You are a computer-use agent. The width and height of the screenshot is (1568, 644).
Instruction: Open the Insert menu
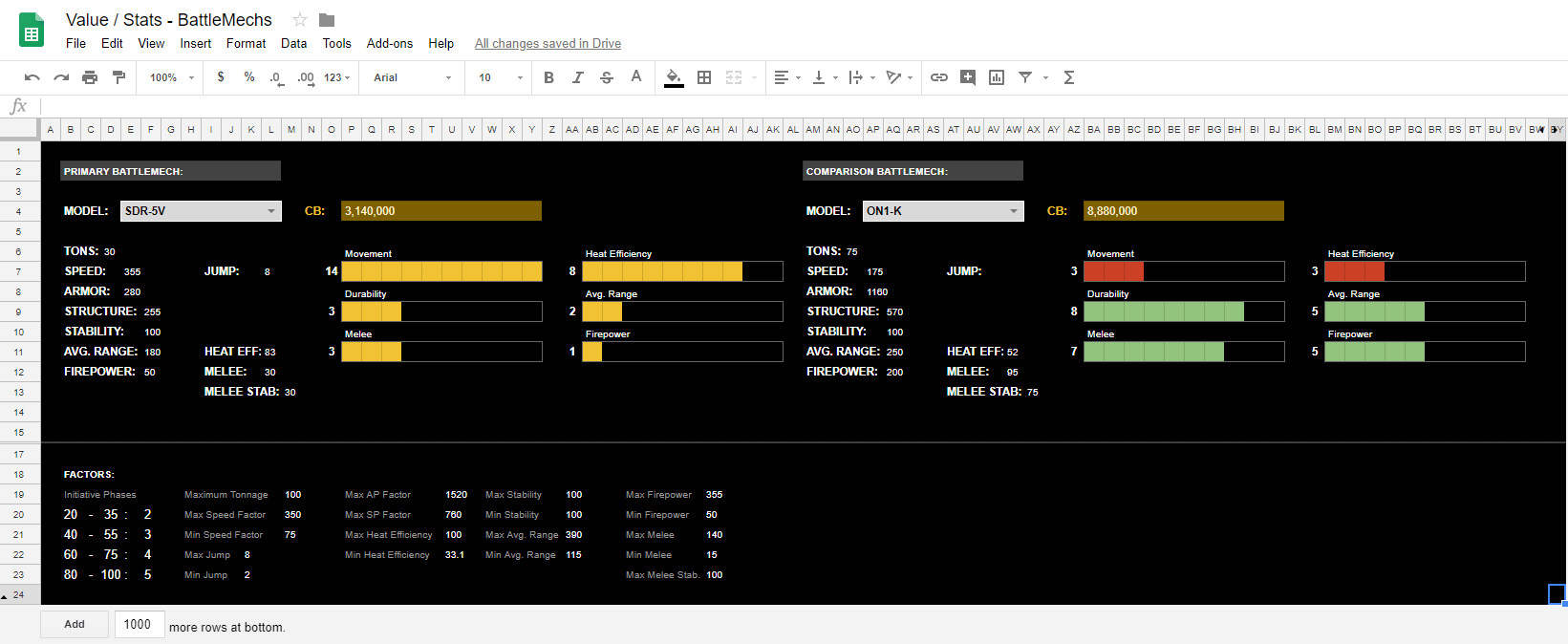(196, 43)
